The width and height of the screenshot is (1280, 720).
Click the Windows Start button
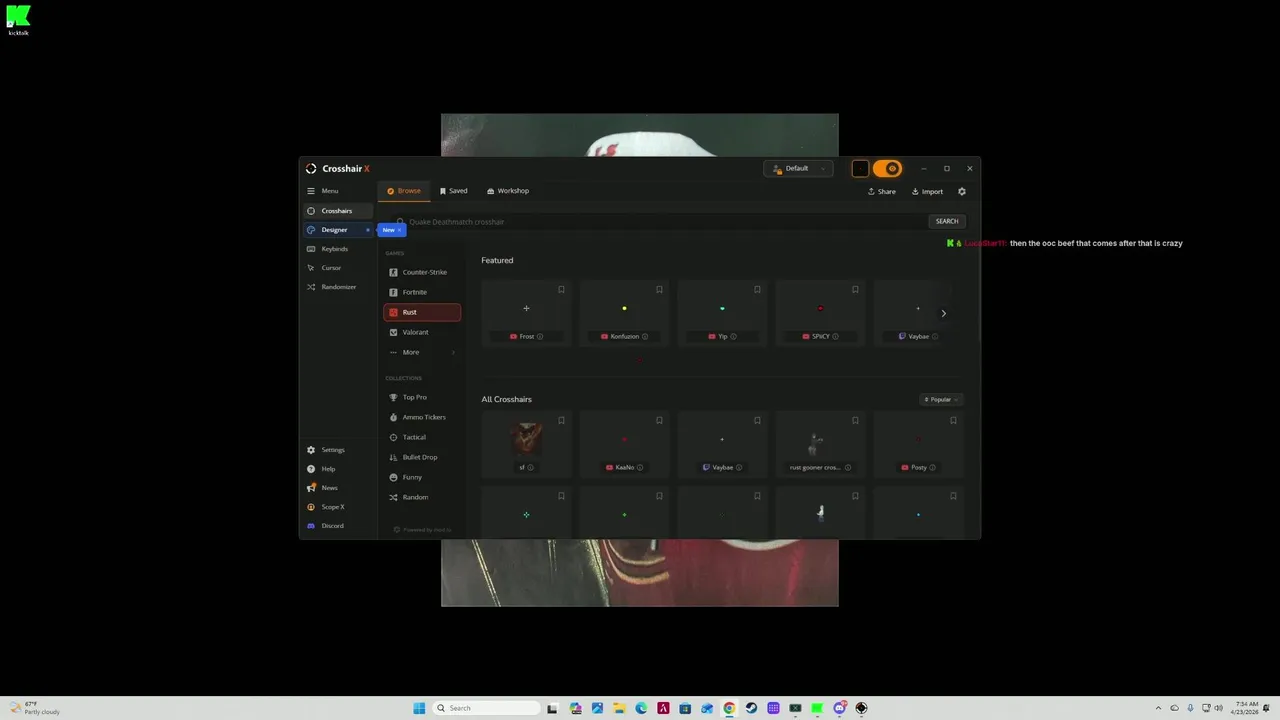pyautogui.click(x=419, y=708)
